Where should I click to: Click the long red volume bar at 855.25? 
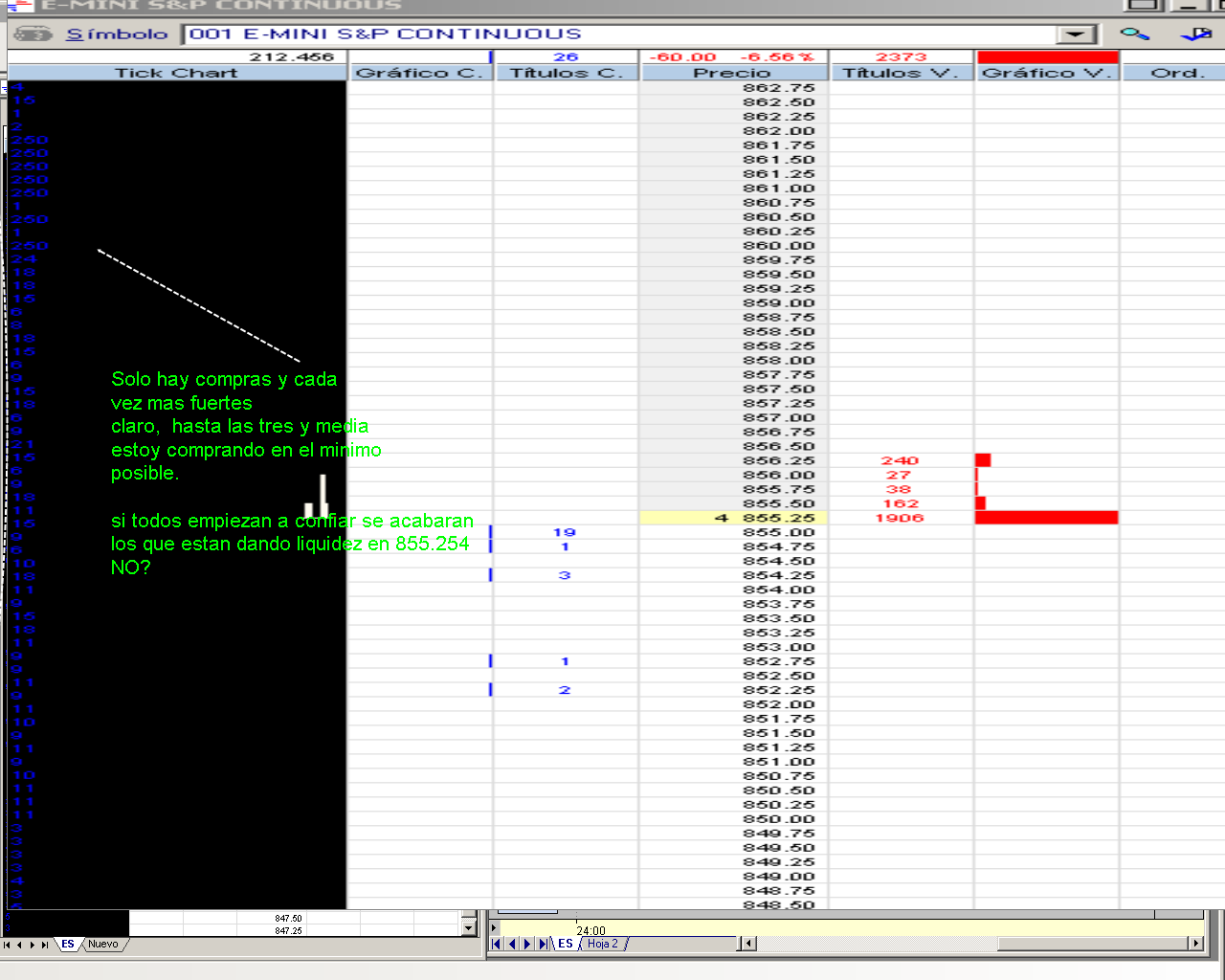click(x=1047, y=518)
